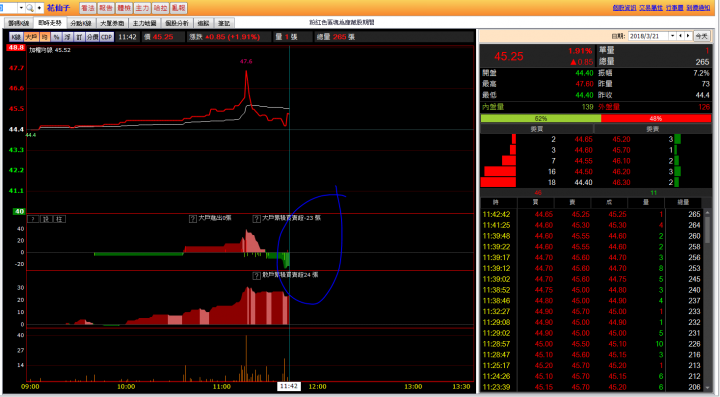Click the 哈拉 toolbar button

[160, 8]
